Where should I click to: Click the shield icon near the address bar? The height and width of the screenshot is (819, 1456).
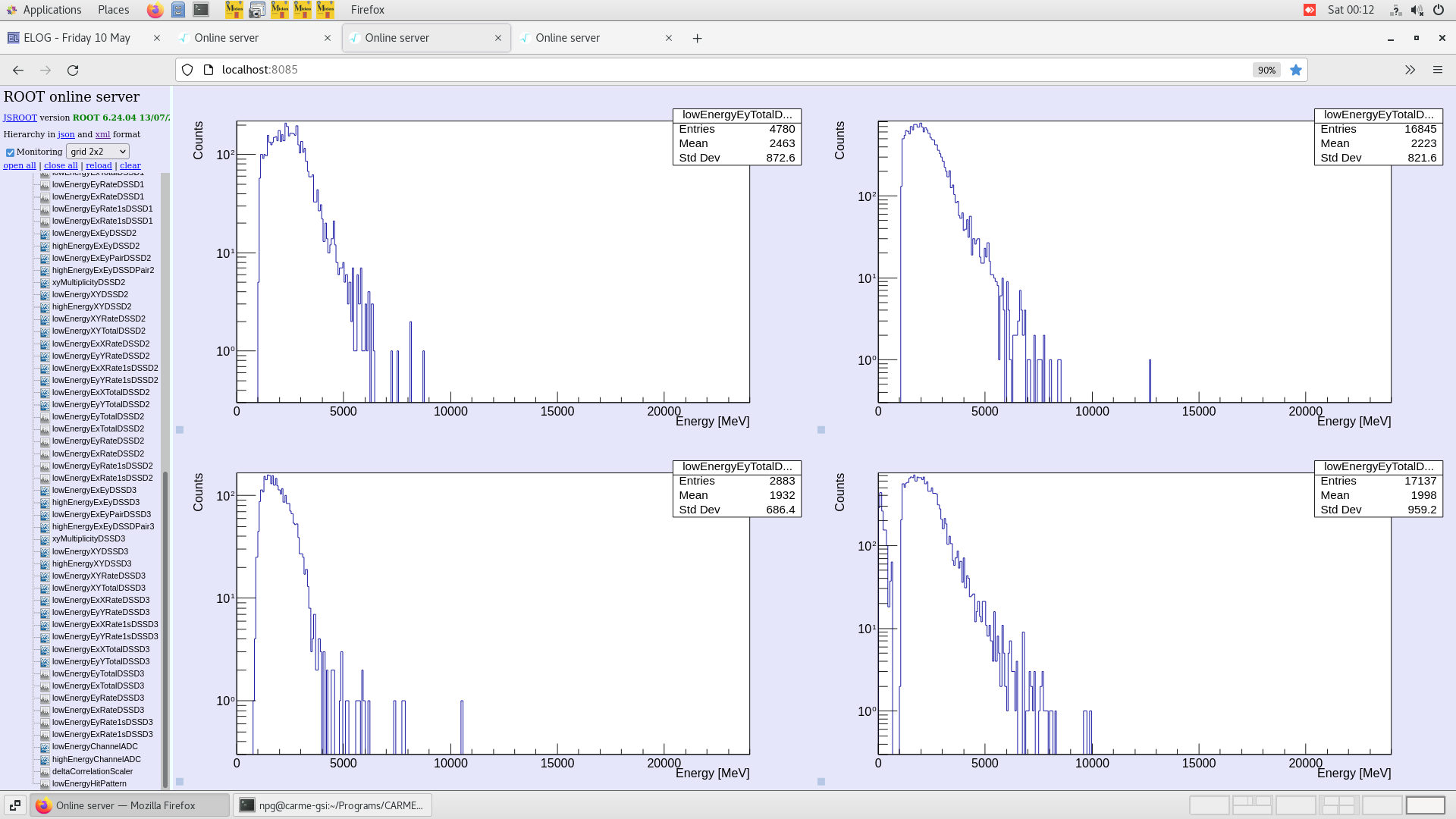click(187, 70)
